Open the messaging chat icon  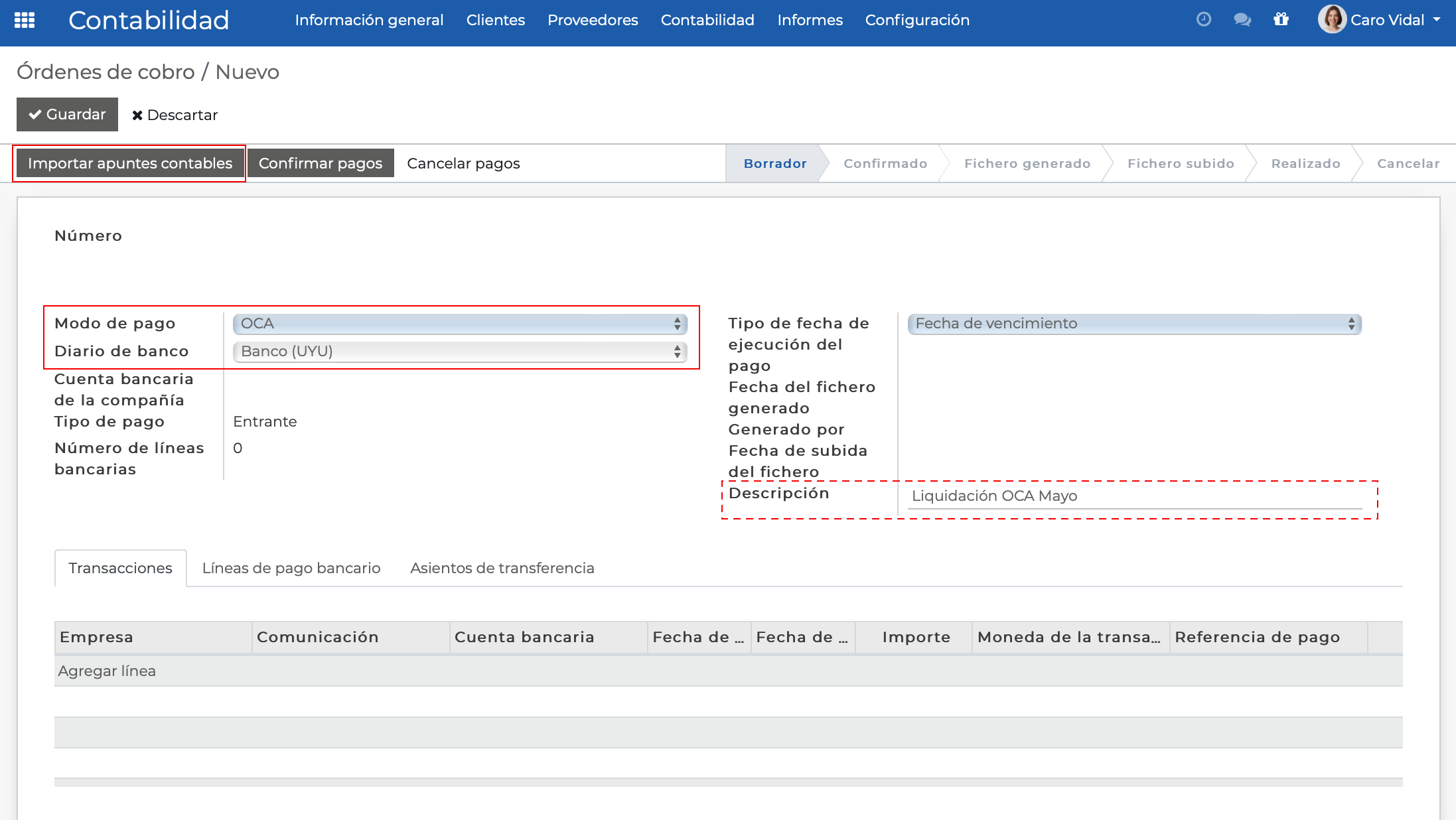pyautogui.click(x=1242, y=20)
